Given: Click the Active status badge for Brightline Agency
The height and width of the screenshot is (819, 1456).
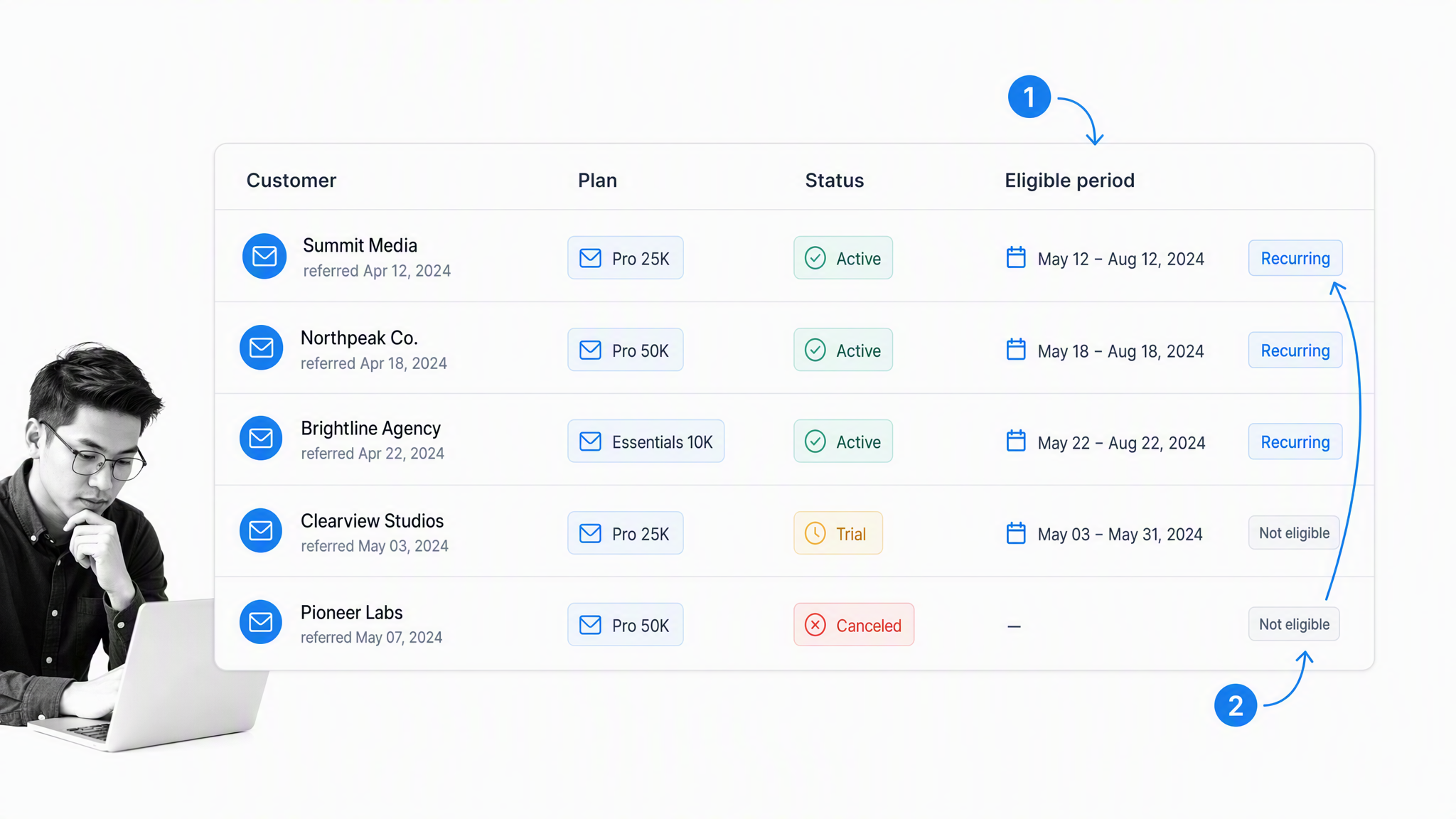Looking at the screenshot, I should [x=843, y=441].
